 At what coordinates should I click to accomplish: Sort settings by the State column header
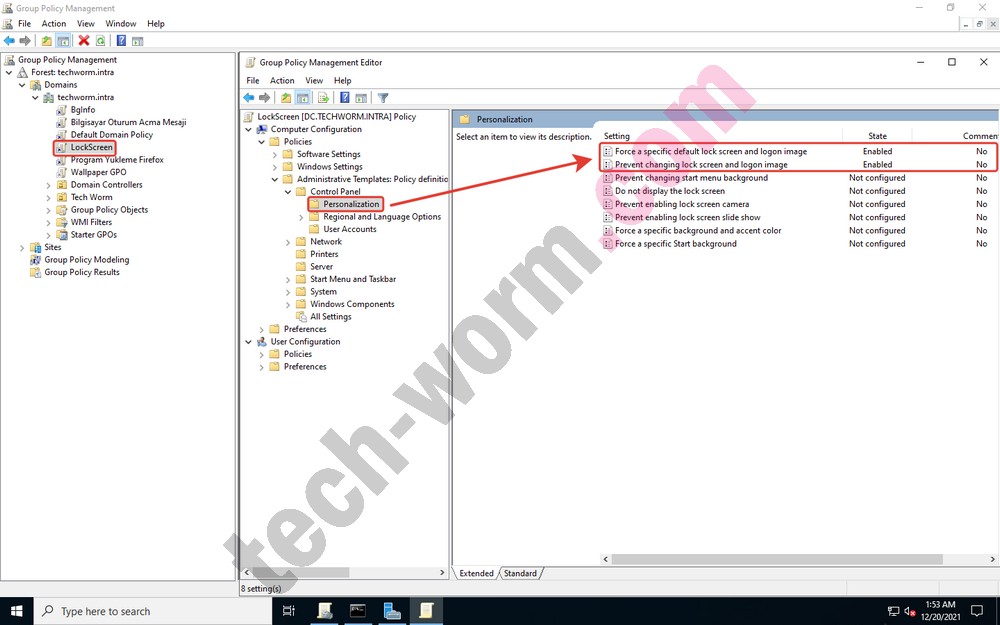pos(877,136)
